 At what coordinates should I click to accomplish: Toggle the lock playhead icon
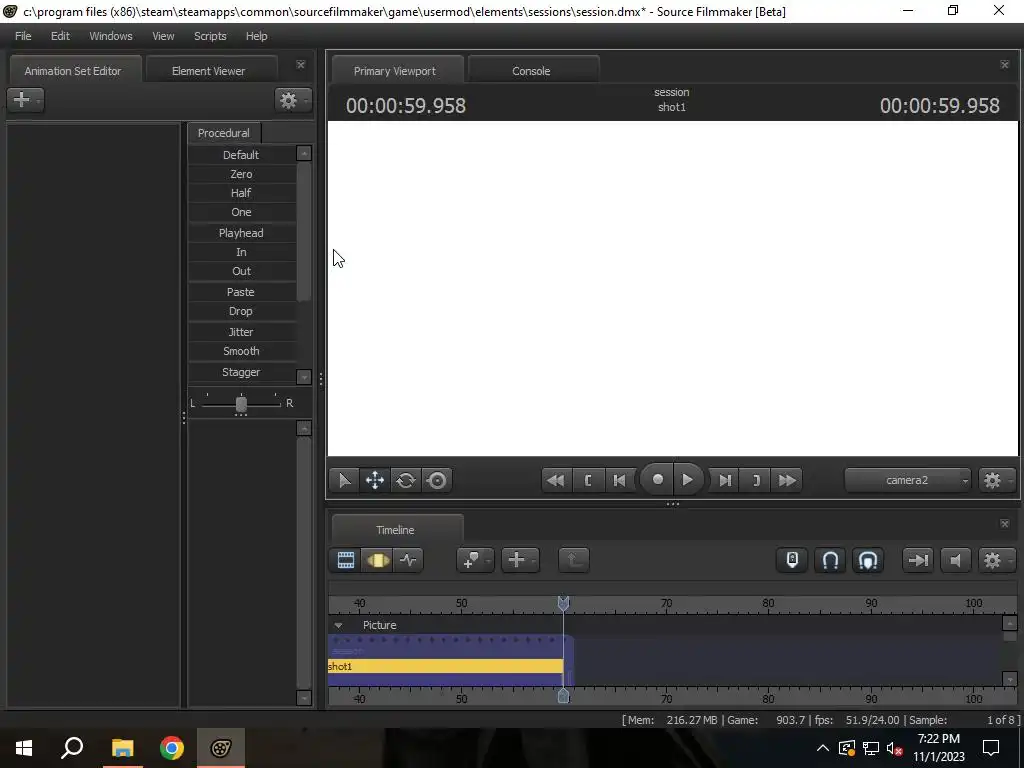(x=792, y=560)
